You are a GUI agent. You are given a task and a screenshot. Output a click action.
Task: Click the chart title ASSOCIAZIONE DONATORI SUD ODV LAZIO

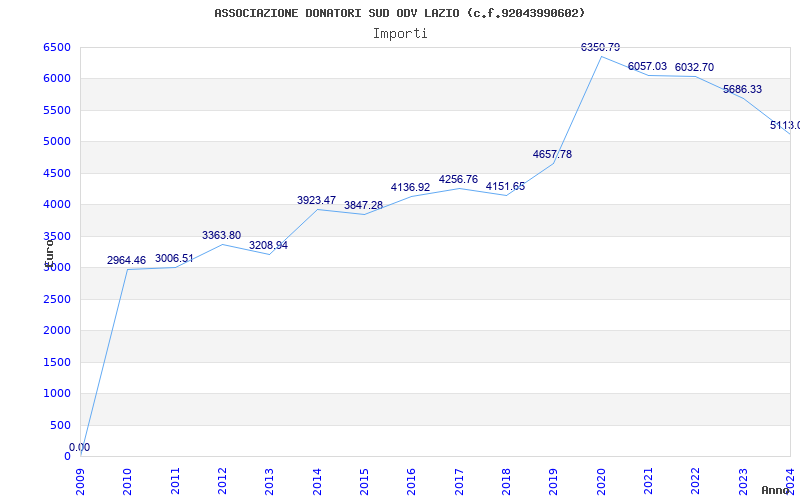pos(399,13)
